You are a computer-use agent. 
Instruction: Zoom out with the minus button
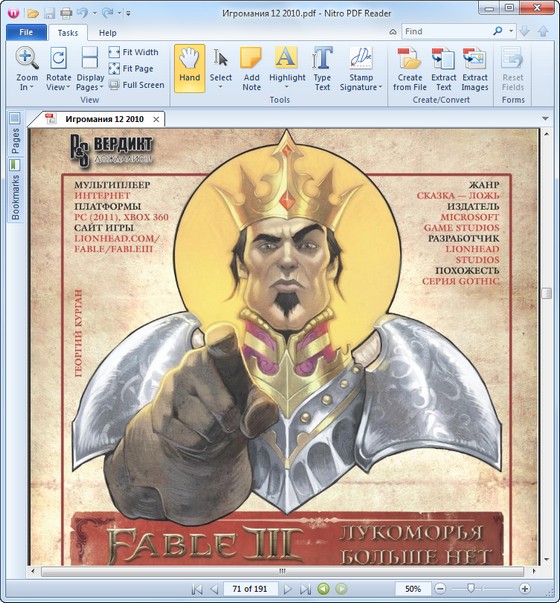[440, 588]
